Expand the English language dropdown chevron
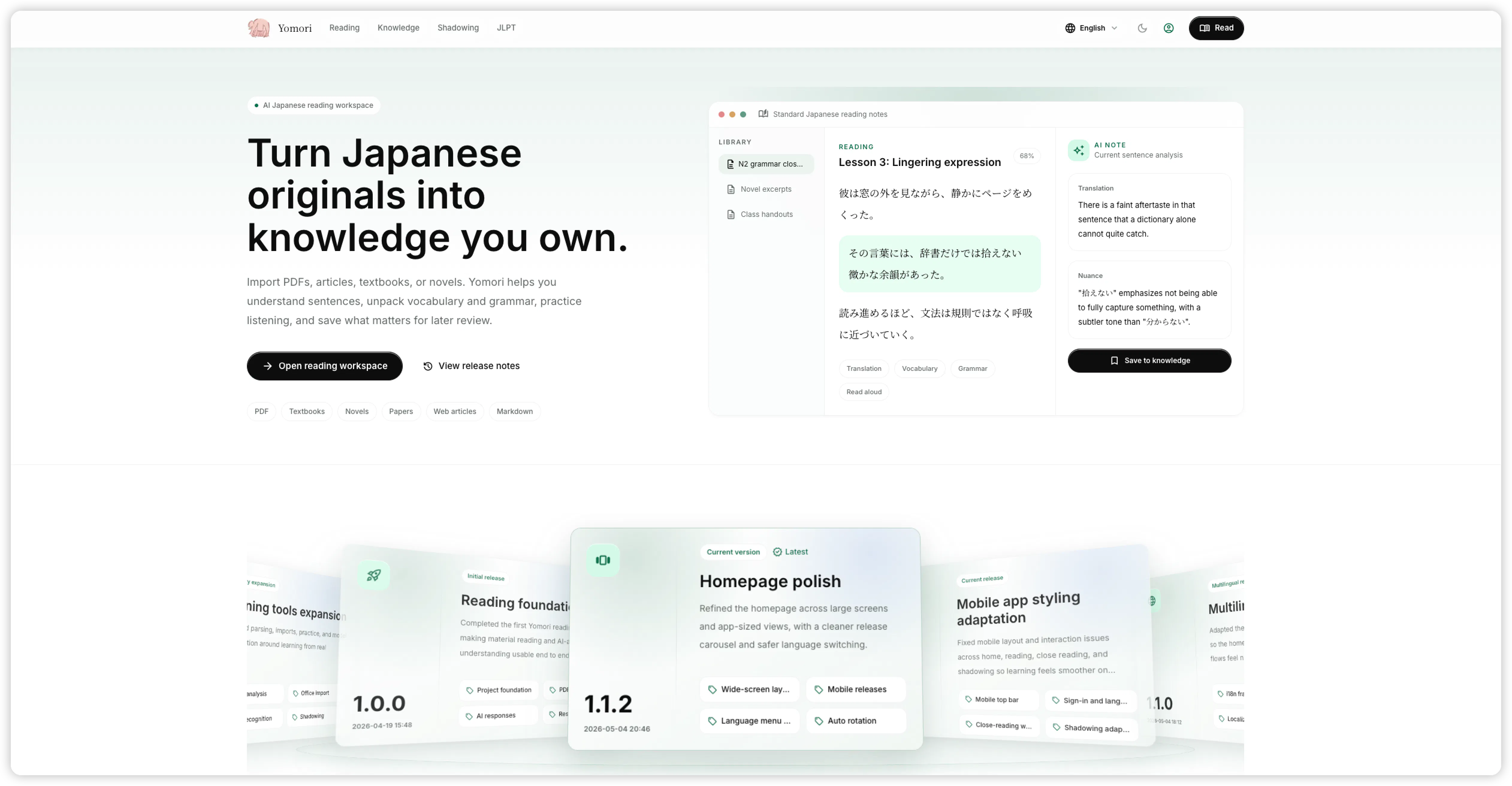Image resolution: width=1512 pixels, height=786 pixels. click(1114, 28)
